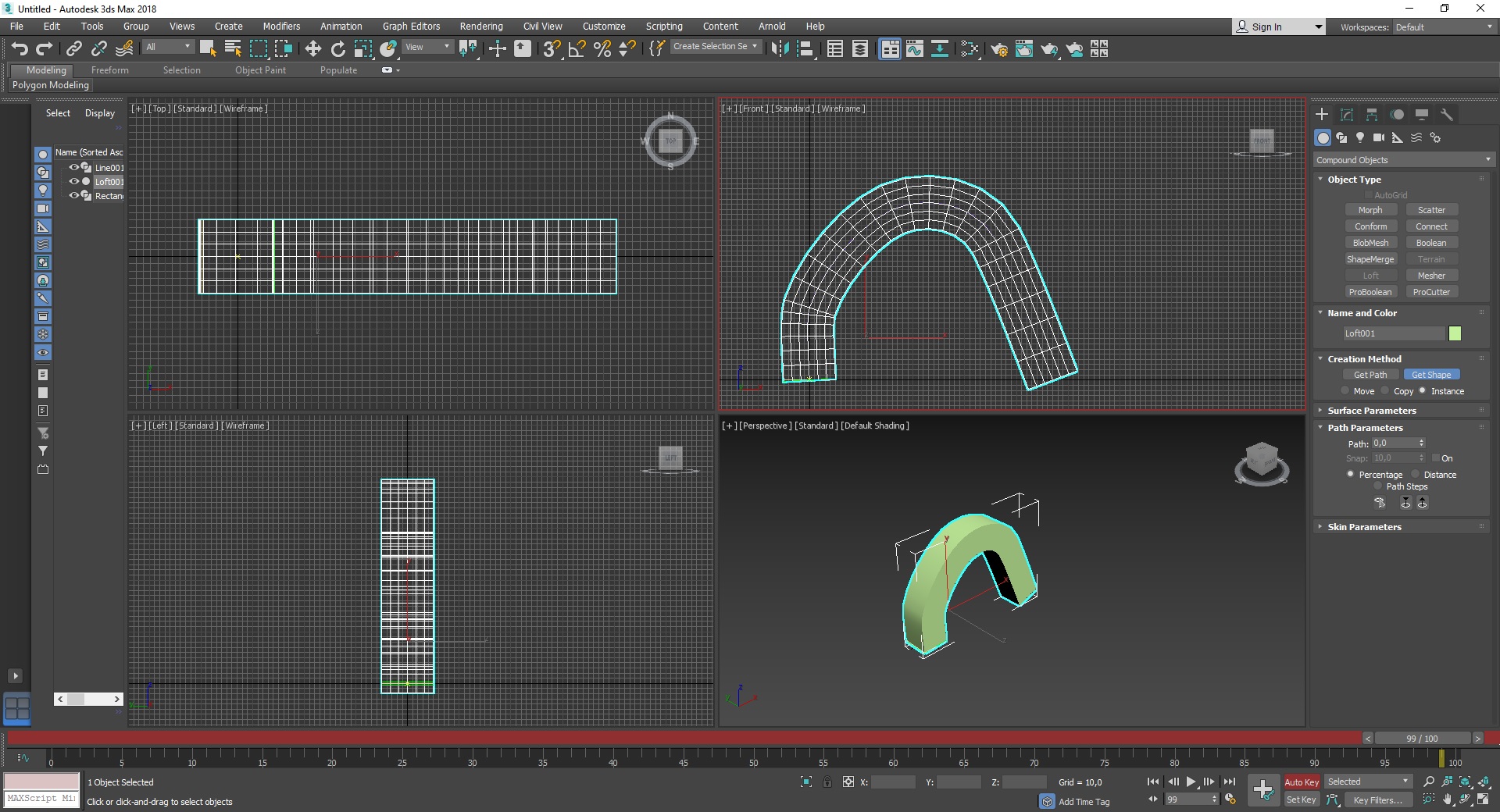The image size is (1500, 812).
Task: Open the Rendering menu
Action: coord(481,26)
